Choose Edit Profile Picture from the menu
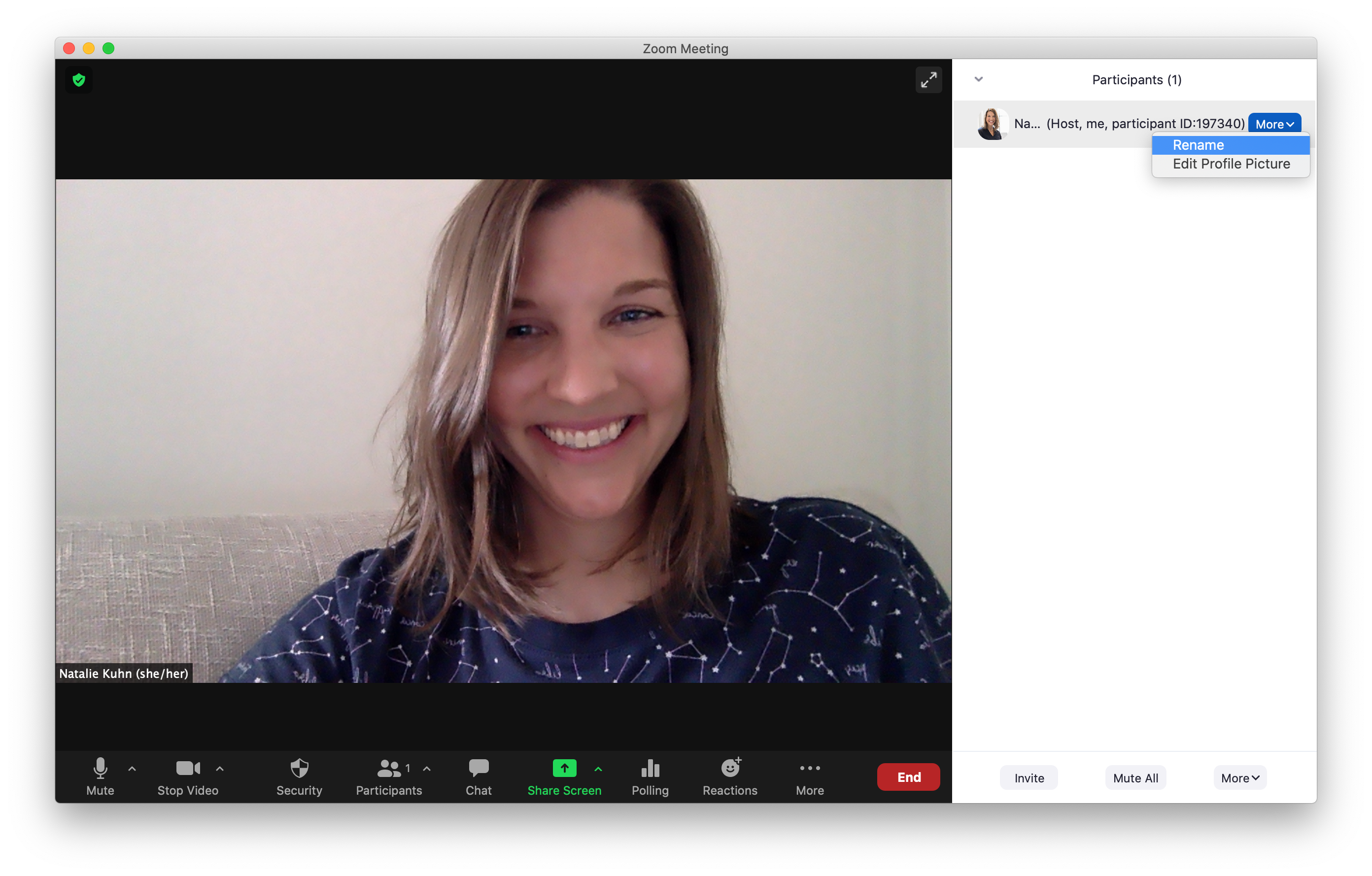1372x876 pixels. pyautogui.click(x=1231, y=164)
